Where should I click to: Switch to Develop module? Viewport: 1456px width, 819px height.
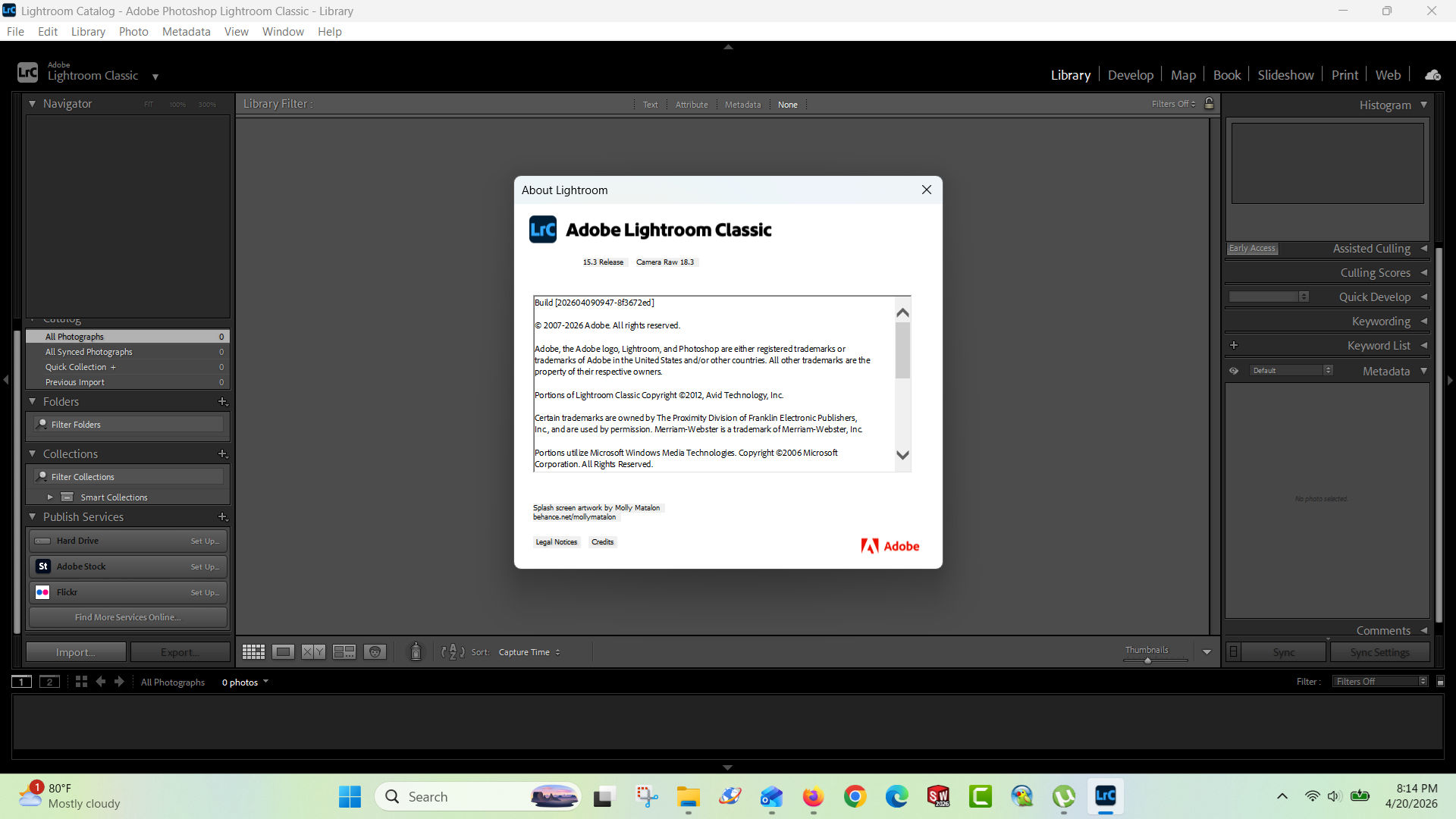1130,75
